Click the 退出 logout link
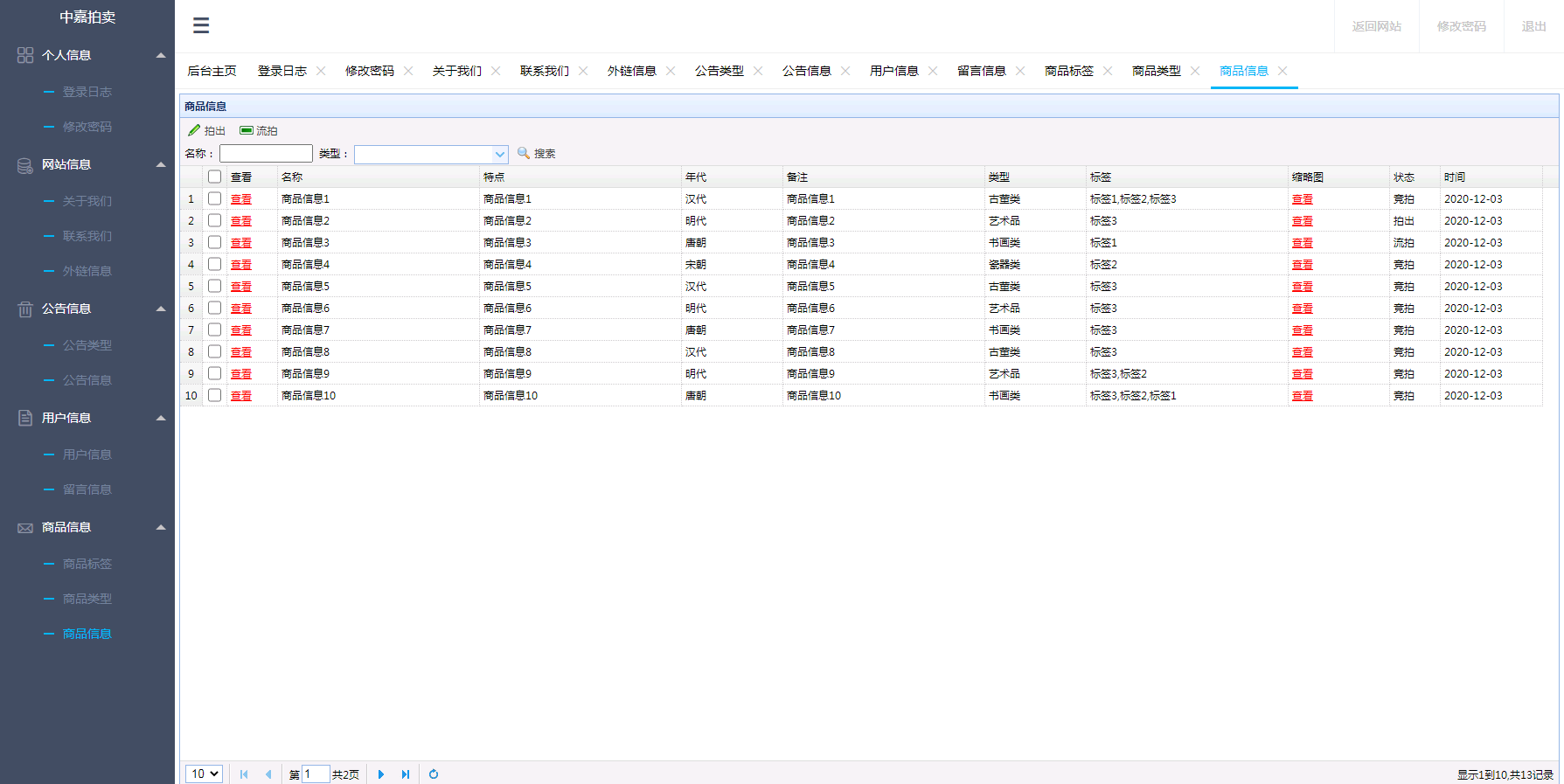The image size is (1564, 784). point(1534,26)
